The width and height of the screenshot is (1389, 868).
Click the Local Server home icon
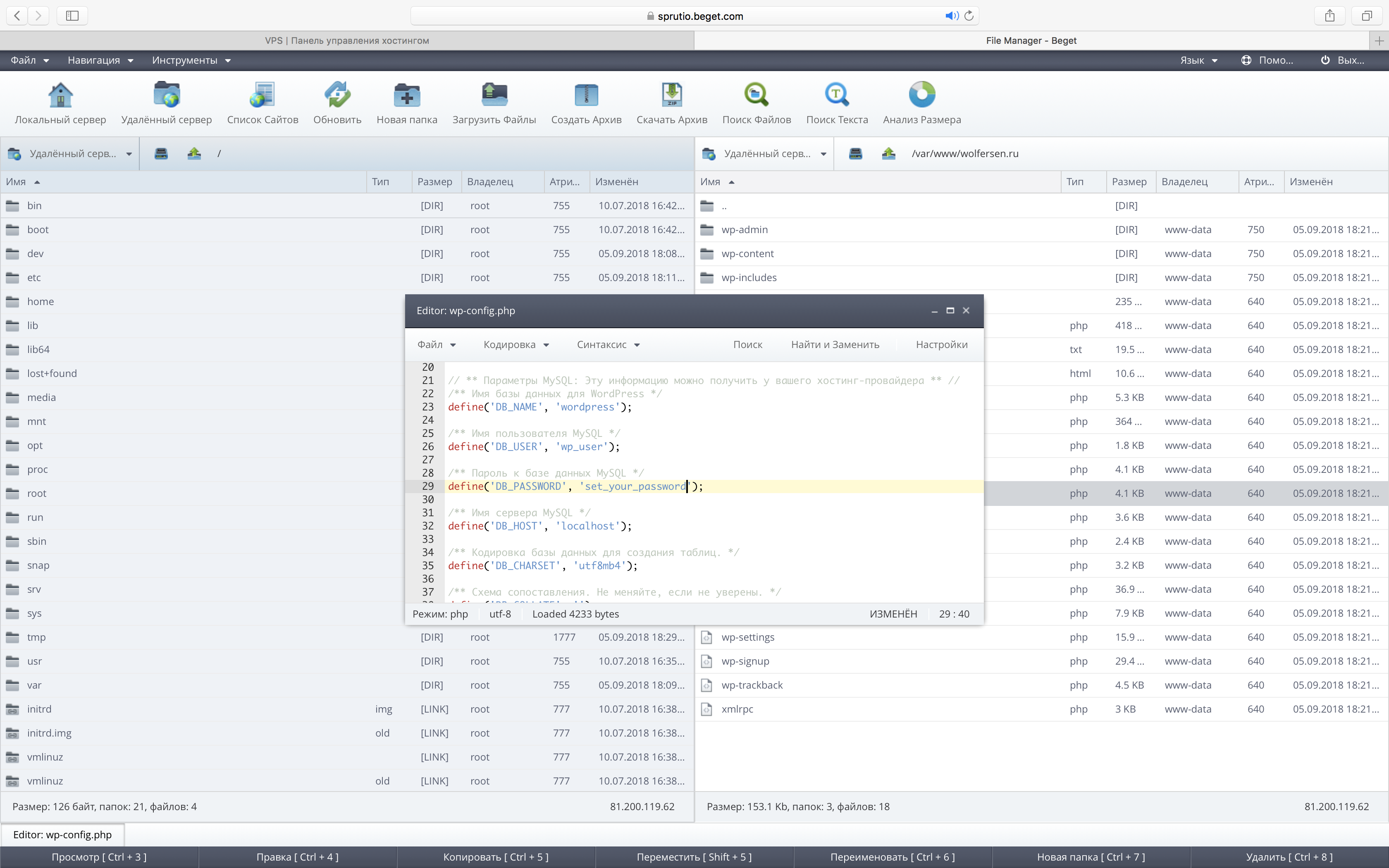click(x=60, y=95)
